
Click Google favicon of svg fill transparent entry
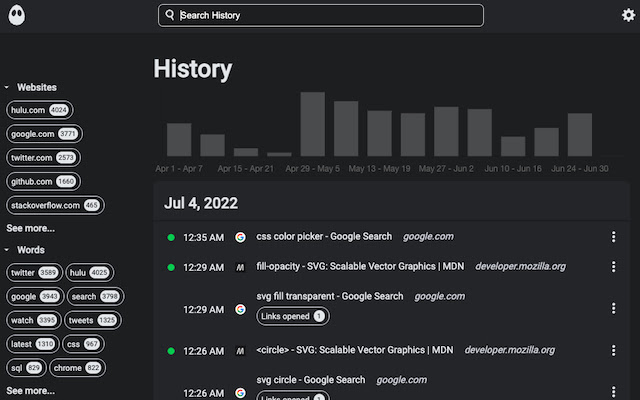(240, 309)
